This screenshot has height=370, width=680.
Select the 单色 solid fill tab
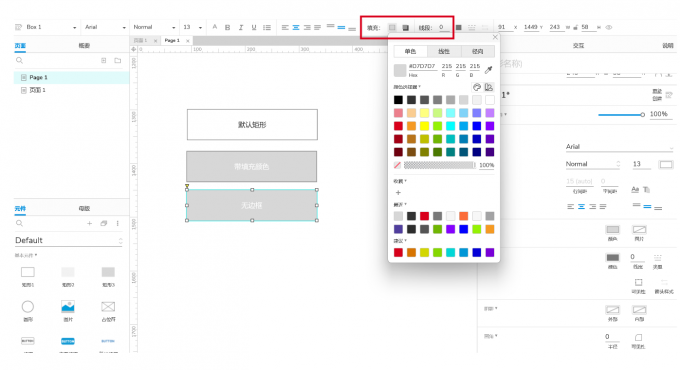coord(410,51)
